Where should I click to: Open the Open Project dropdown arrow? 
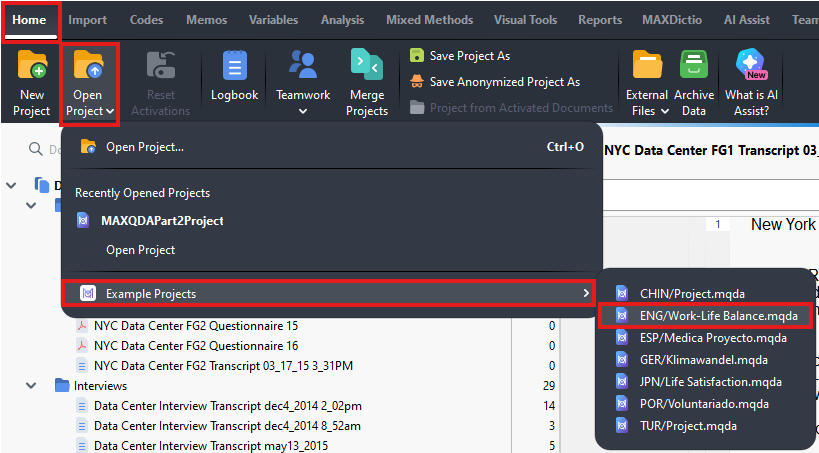pyautogui.click(x=110, y=111)
